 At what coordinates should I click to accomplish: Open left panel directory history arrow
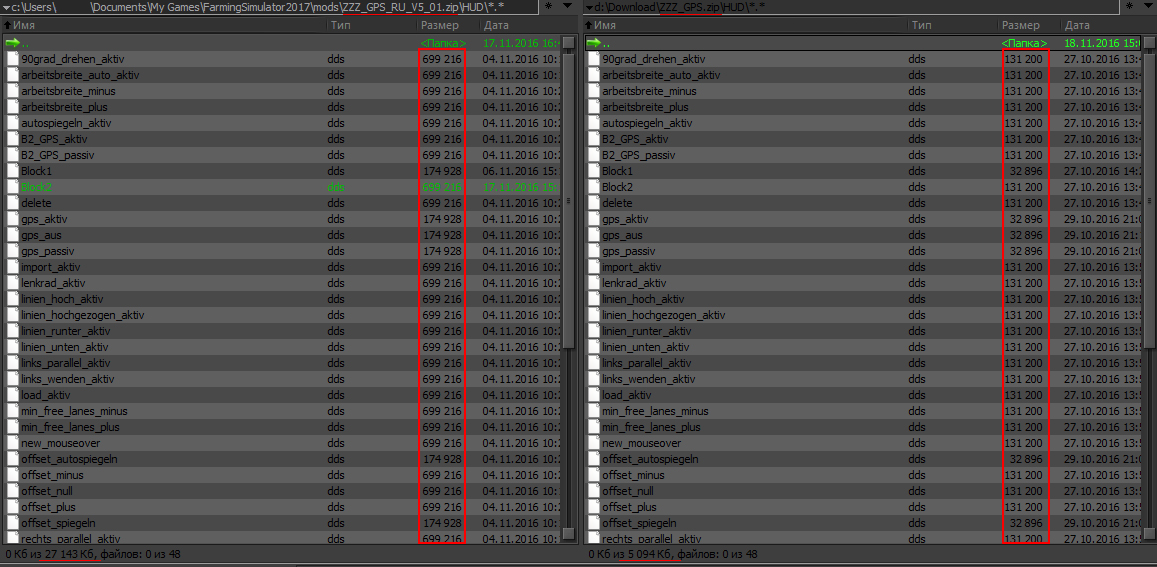tap(567, 6)
